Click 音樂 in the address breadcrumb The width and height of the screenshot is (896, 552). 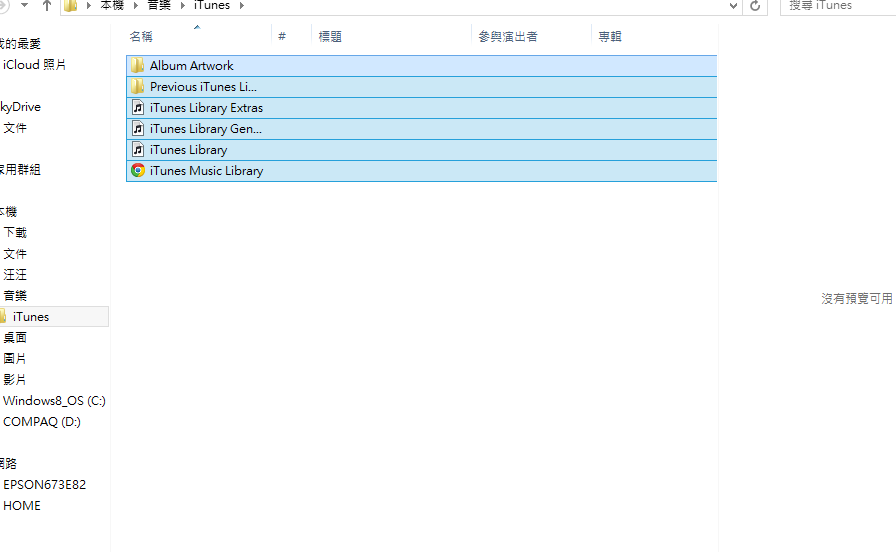pos(159,5)
